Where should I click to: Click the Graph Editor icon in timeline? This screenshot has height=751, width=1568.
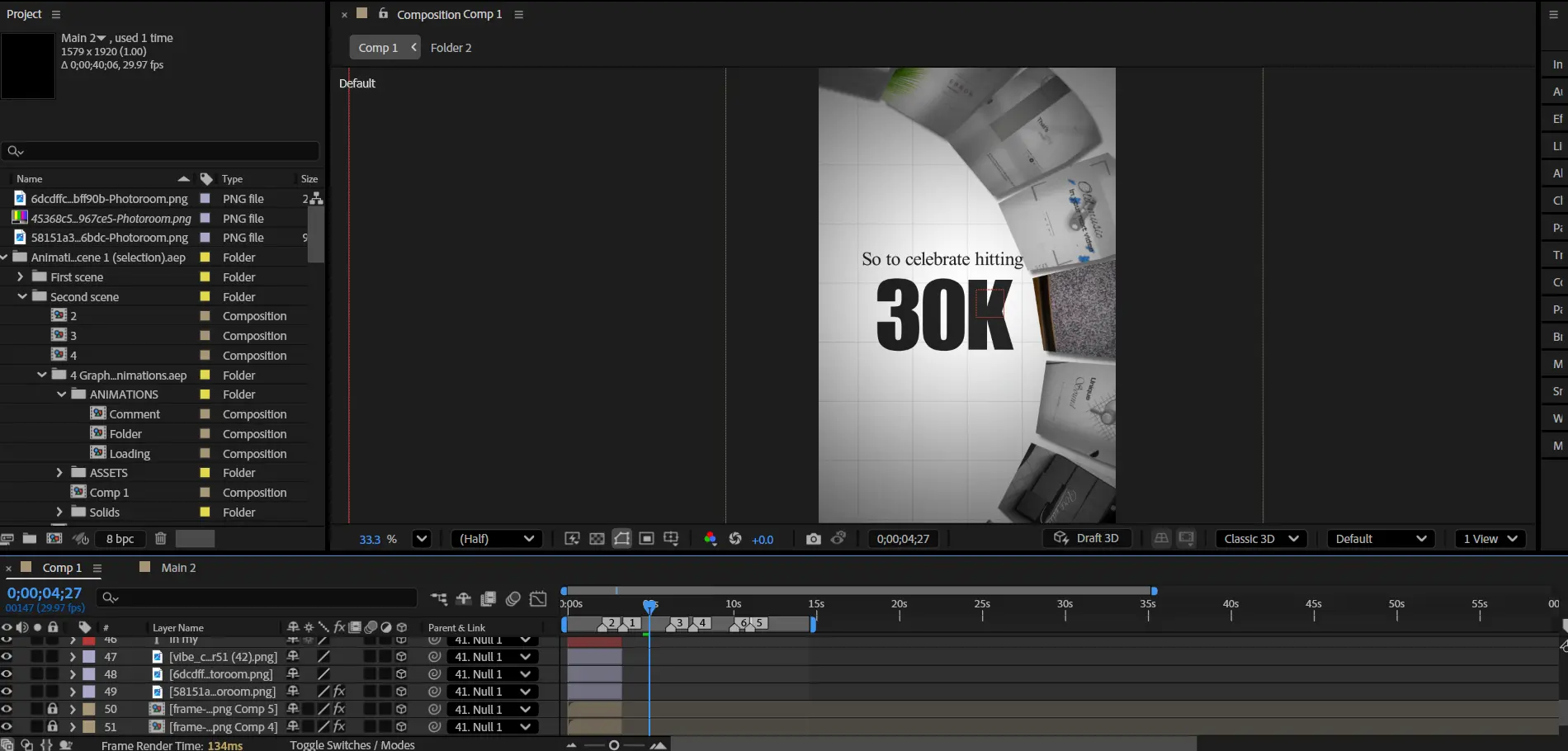pos(538,599)
